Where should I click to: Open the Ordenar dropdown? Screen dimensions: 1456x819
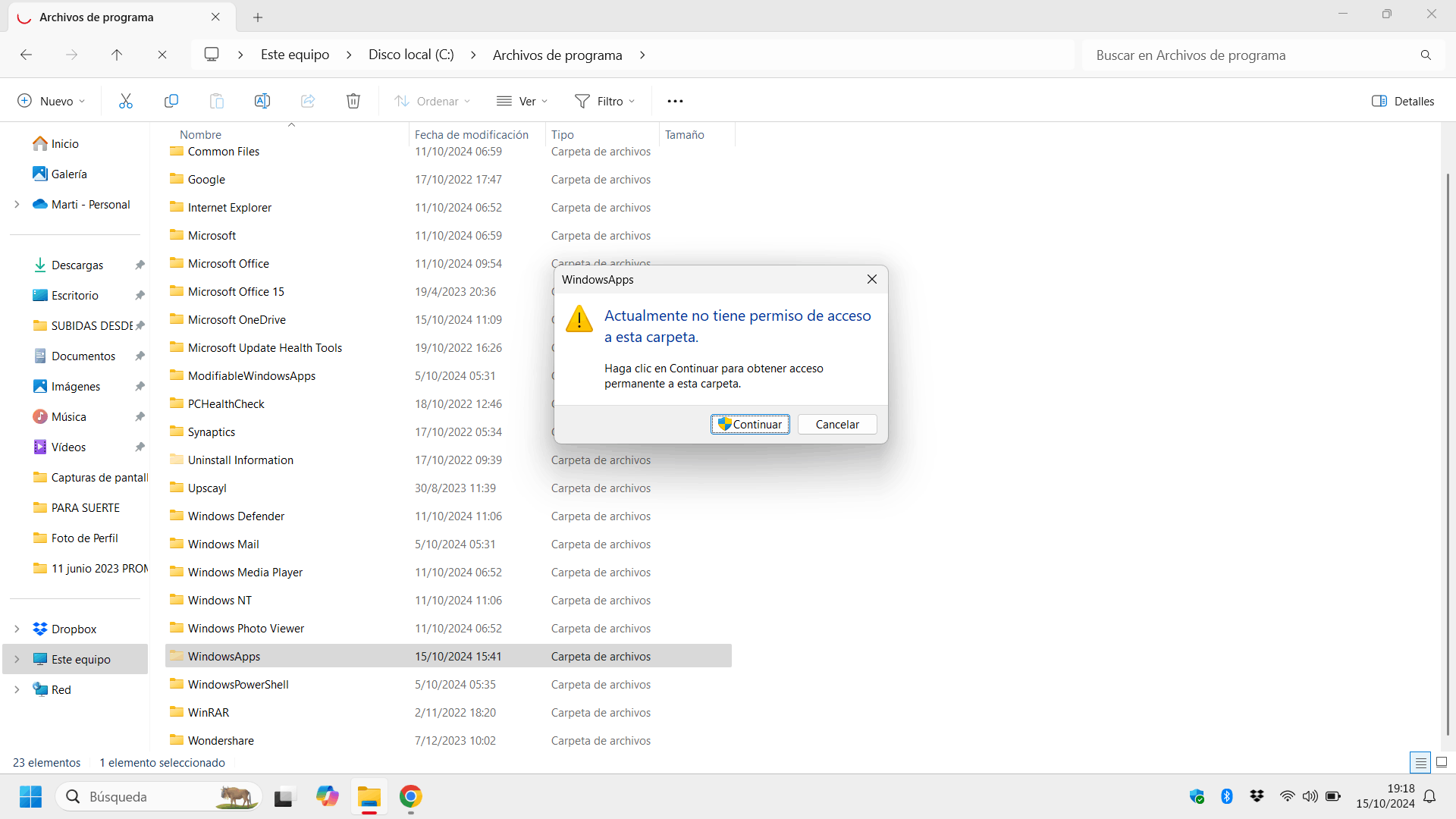point(432,101)
